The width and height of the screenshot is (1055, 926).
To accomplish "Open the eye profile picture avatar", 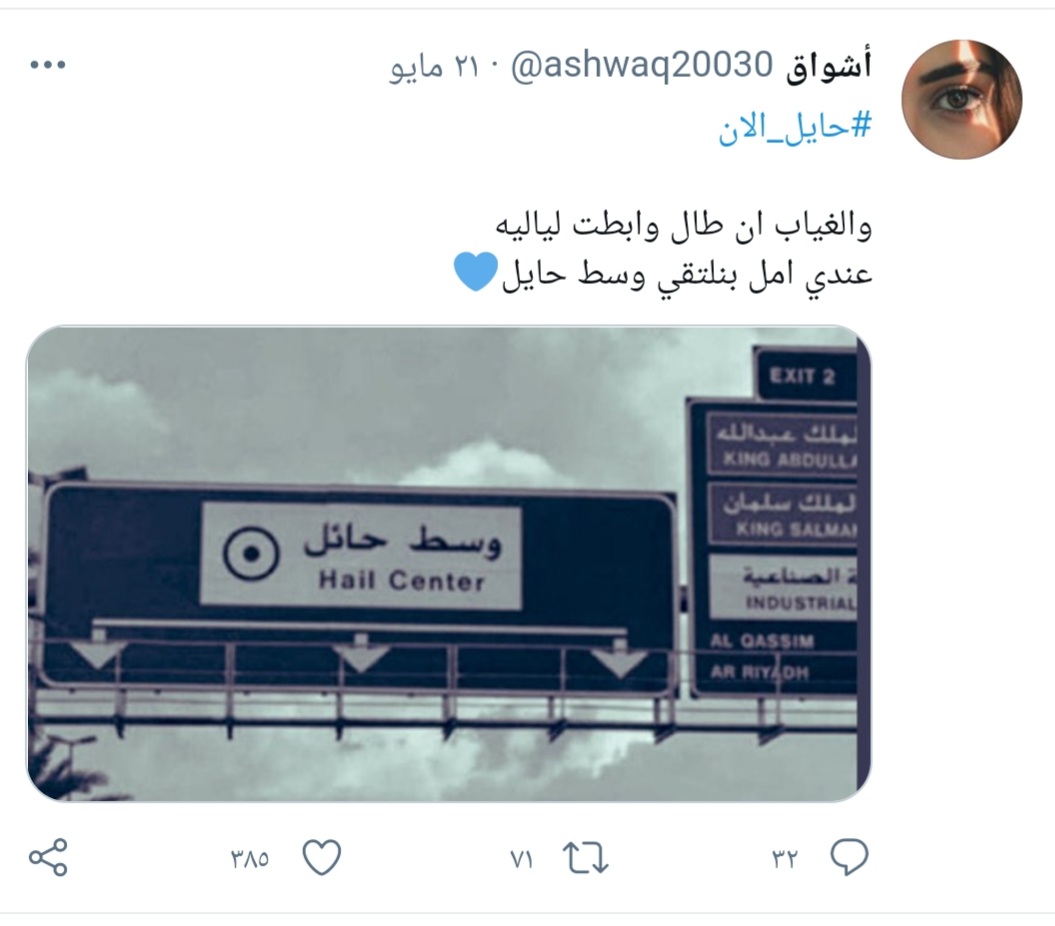I will [961, 99].
